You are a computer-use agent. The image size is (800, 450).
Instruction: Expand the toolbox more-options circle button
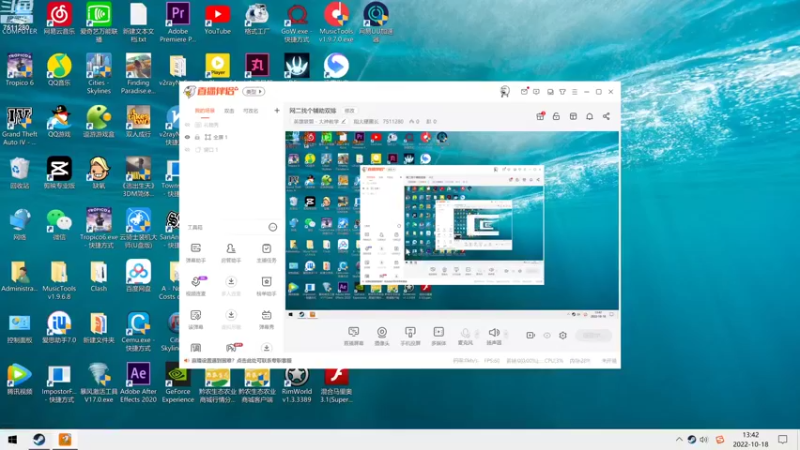tap(273, 227)
